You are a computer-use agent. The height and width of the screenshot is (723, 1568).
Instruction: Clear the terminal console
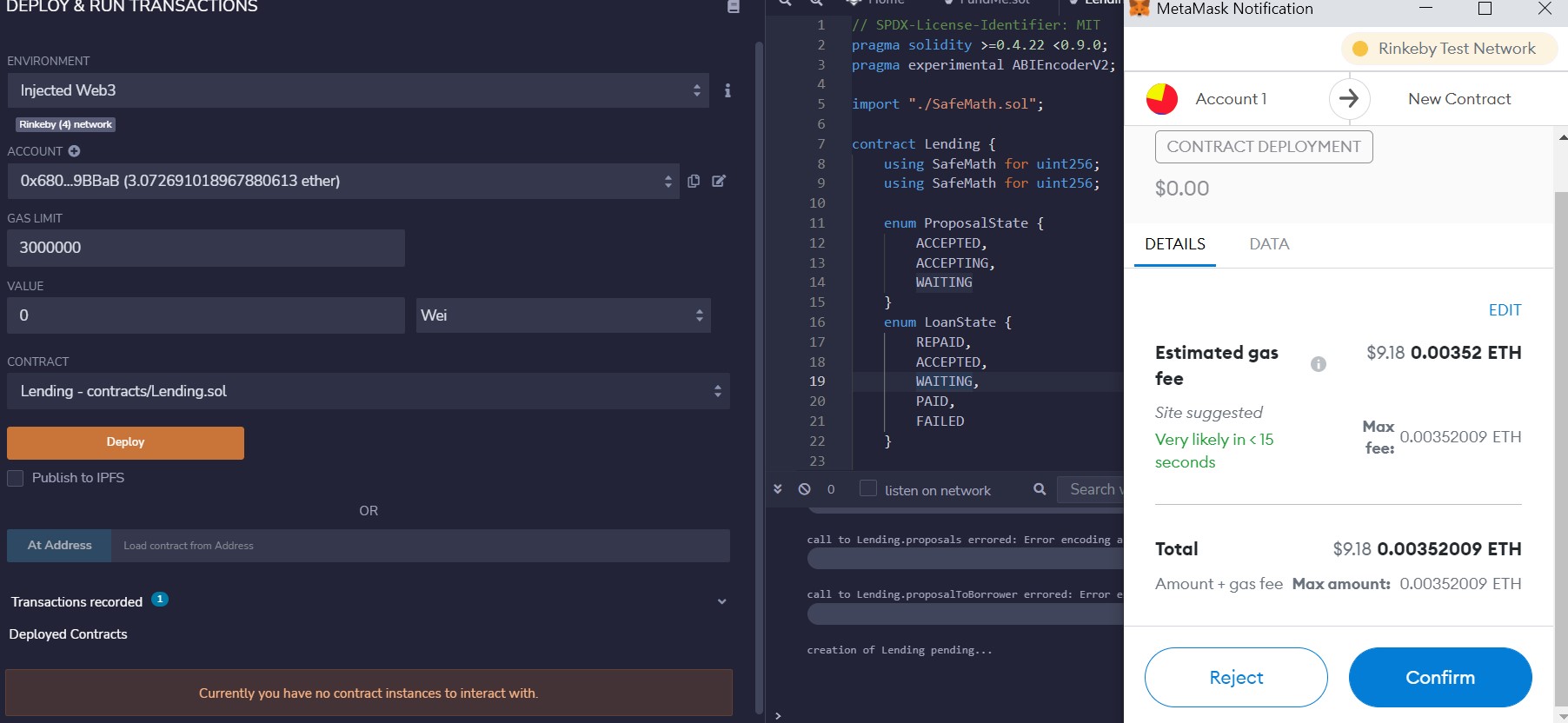pyautogui.click(x=805, y=489)
